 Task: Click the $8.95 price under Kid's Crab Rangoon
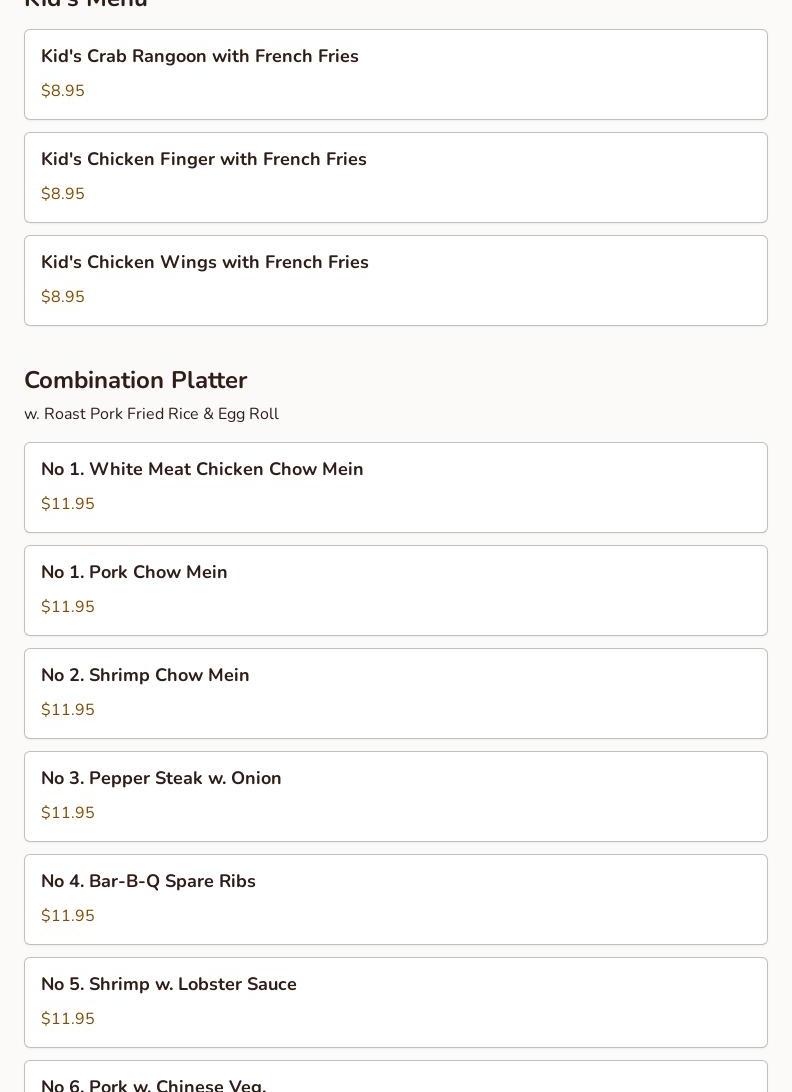(x=63, y=91)
